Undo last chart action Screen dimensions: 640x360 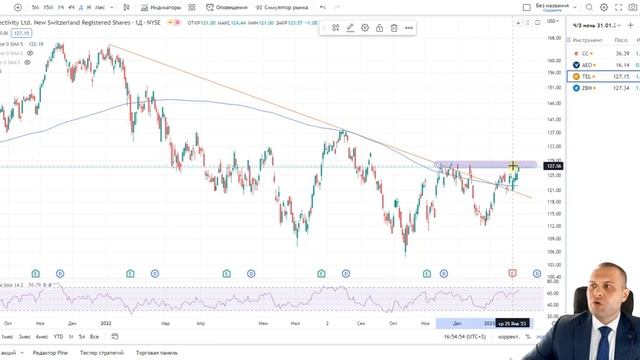323,7
